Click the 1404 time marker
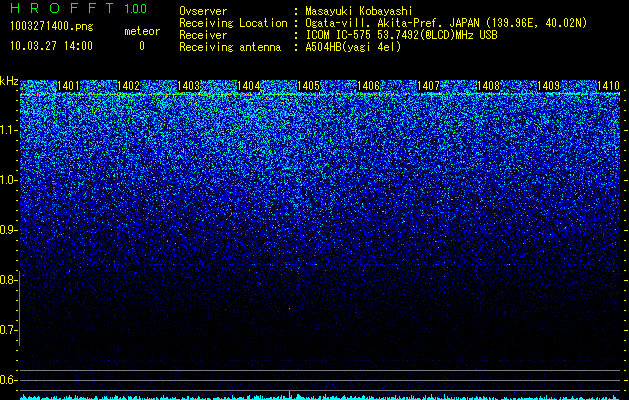Viewport: 629px width, 400px height. tap(248, 86)
